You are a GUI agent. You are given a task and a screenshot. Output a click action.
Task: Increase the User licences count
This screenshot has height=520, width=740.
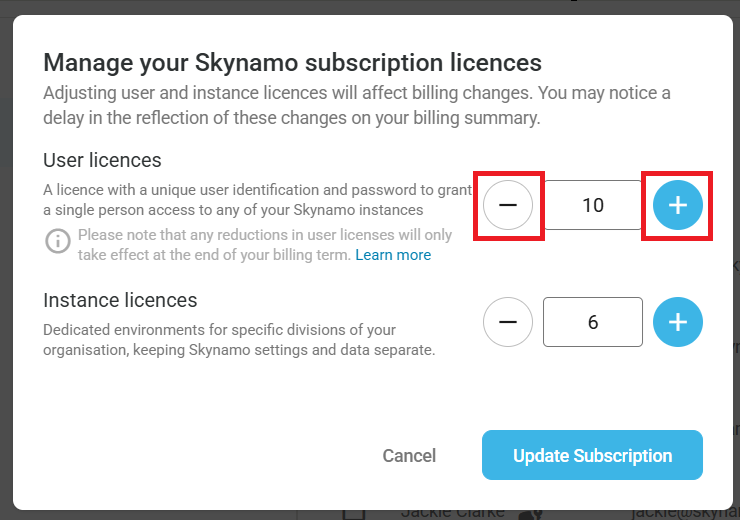[x=678, y=205]
